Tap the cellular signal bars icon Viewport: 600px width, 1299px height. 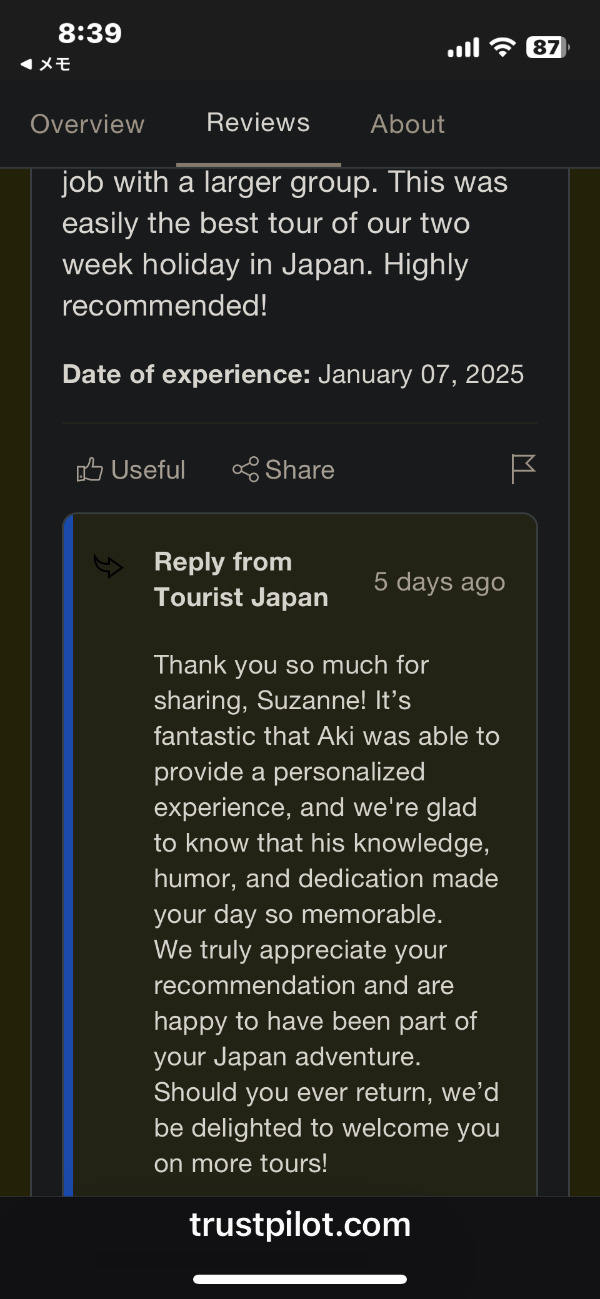[463, 48]
